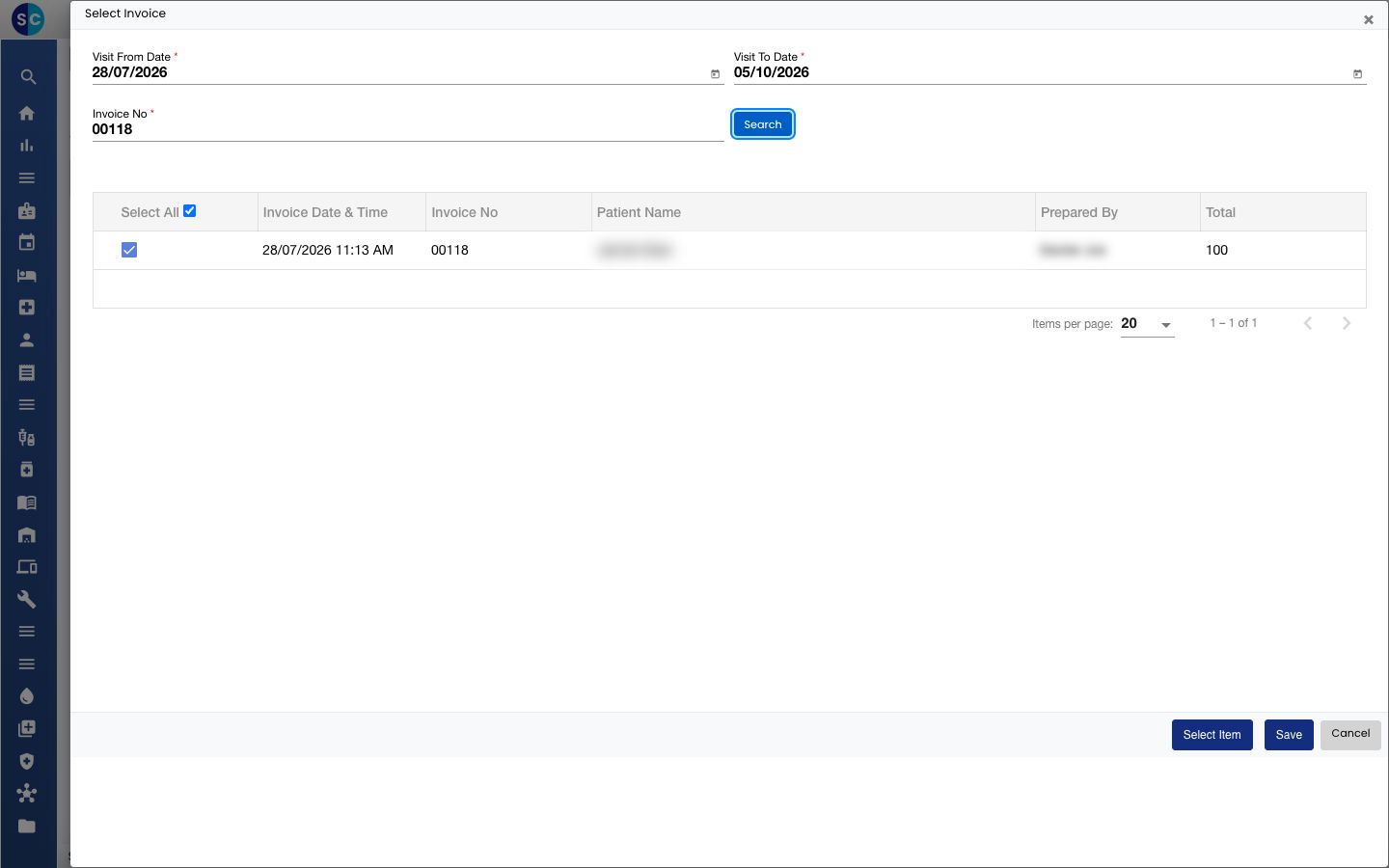
Task: Close the Select Invoice dialog
Action: tap(1368, 19)
